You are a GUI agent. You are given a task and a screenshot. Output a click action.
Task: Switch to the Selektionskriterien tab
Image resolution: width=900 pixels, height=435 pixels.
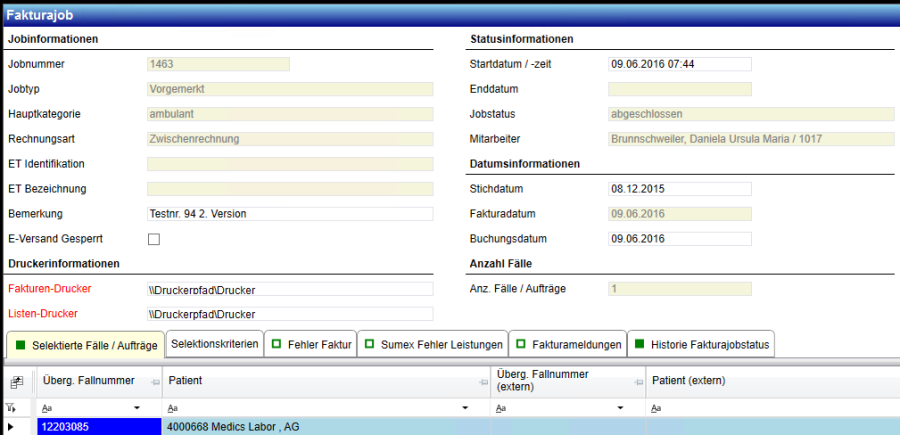click(x=214, y=344)
